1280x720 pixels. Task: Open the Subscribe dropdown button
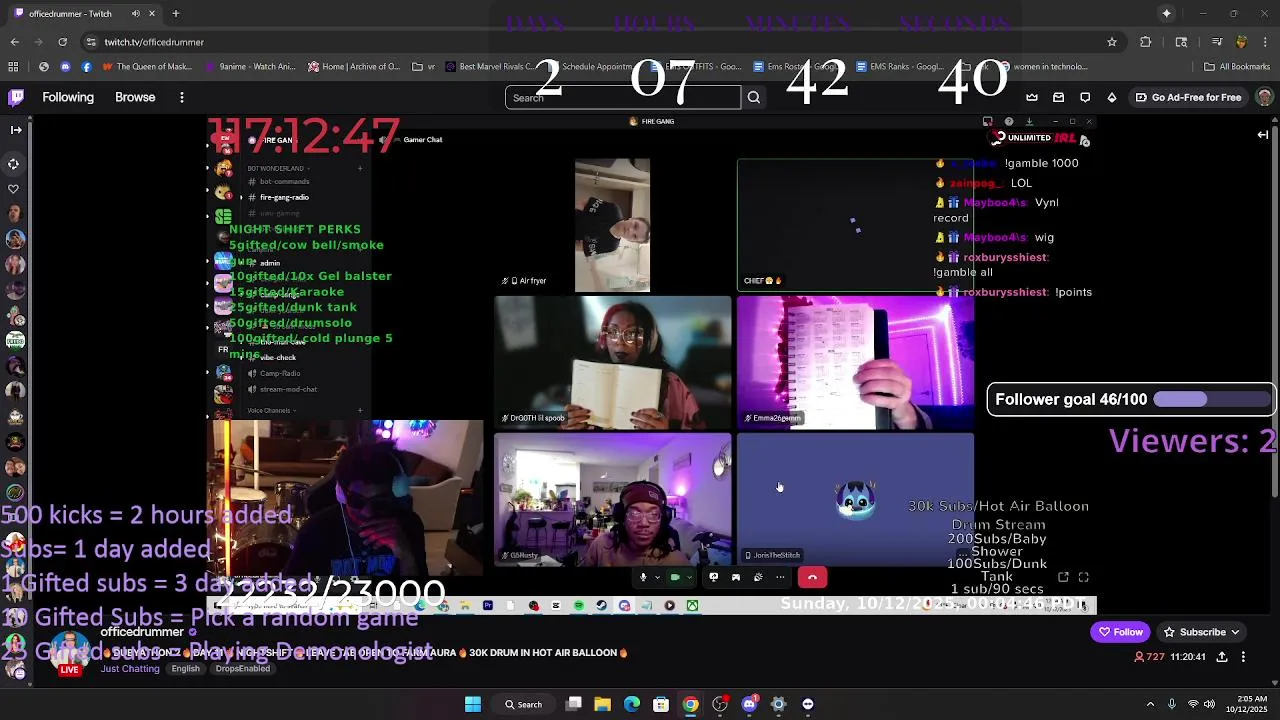tap(1201, 632)
